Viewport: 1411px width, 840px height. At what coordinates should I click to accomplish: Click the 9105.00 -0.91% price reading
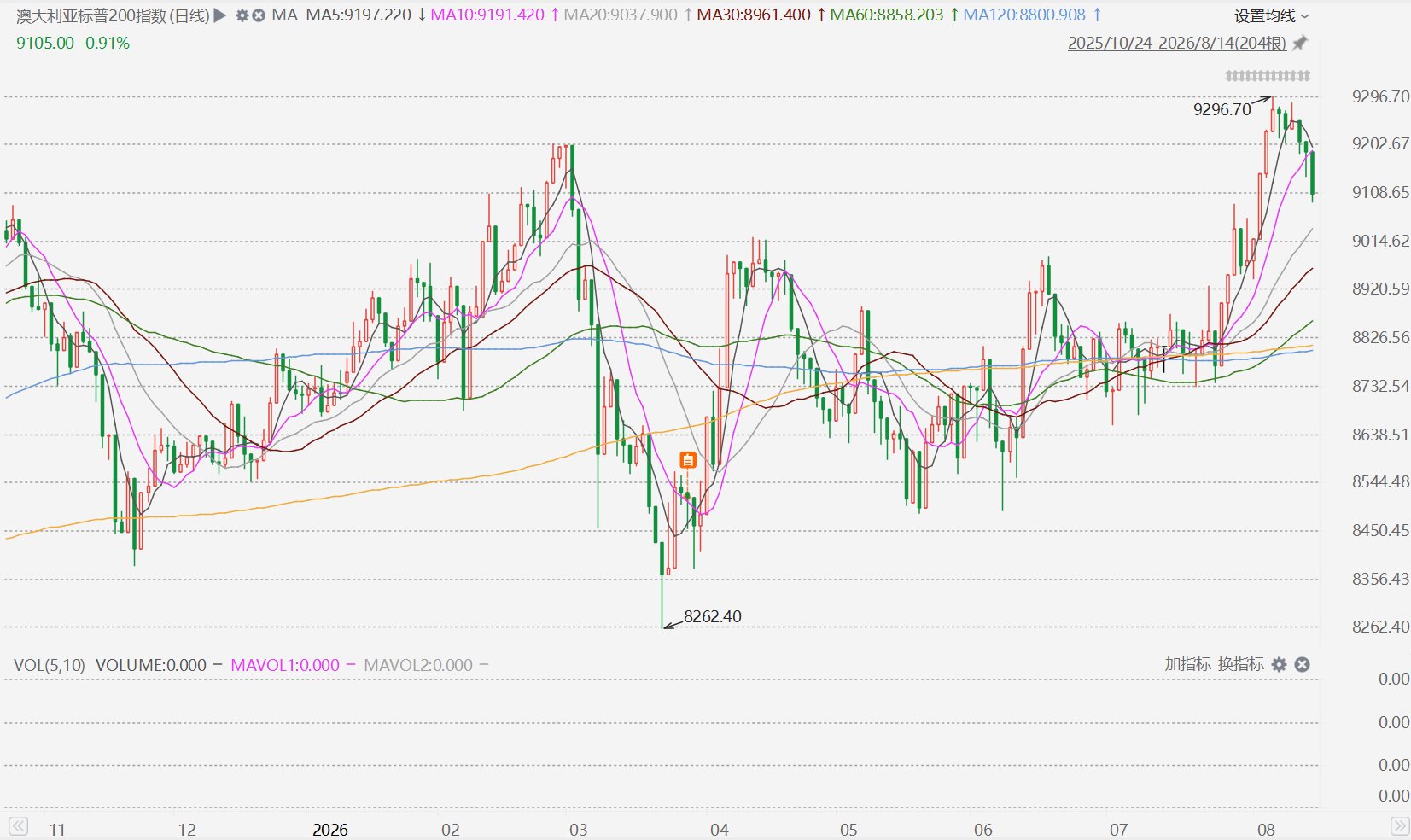point(73,43)
